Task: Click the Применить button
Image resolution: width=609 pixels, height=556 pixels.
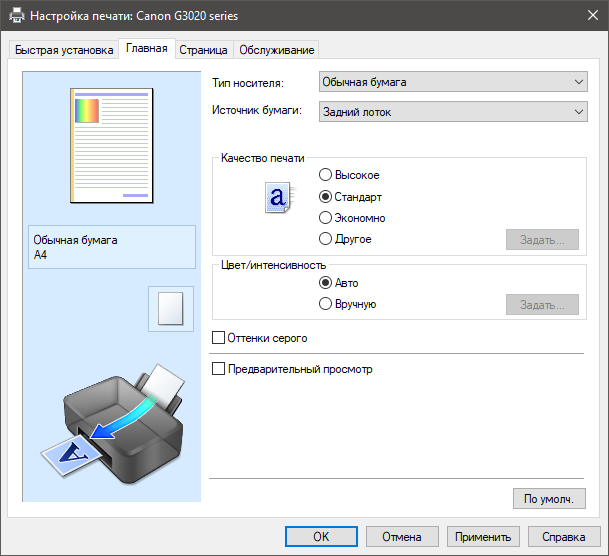Action: (x=483, y=537)
